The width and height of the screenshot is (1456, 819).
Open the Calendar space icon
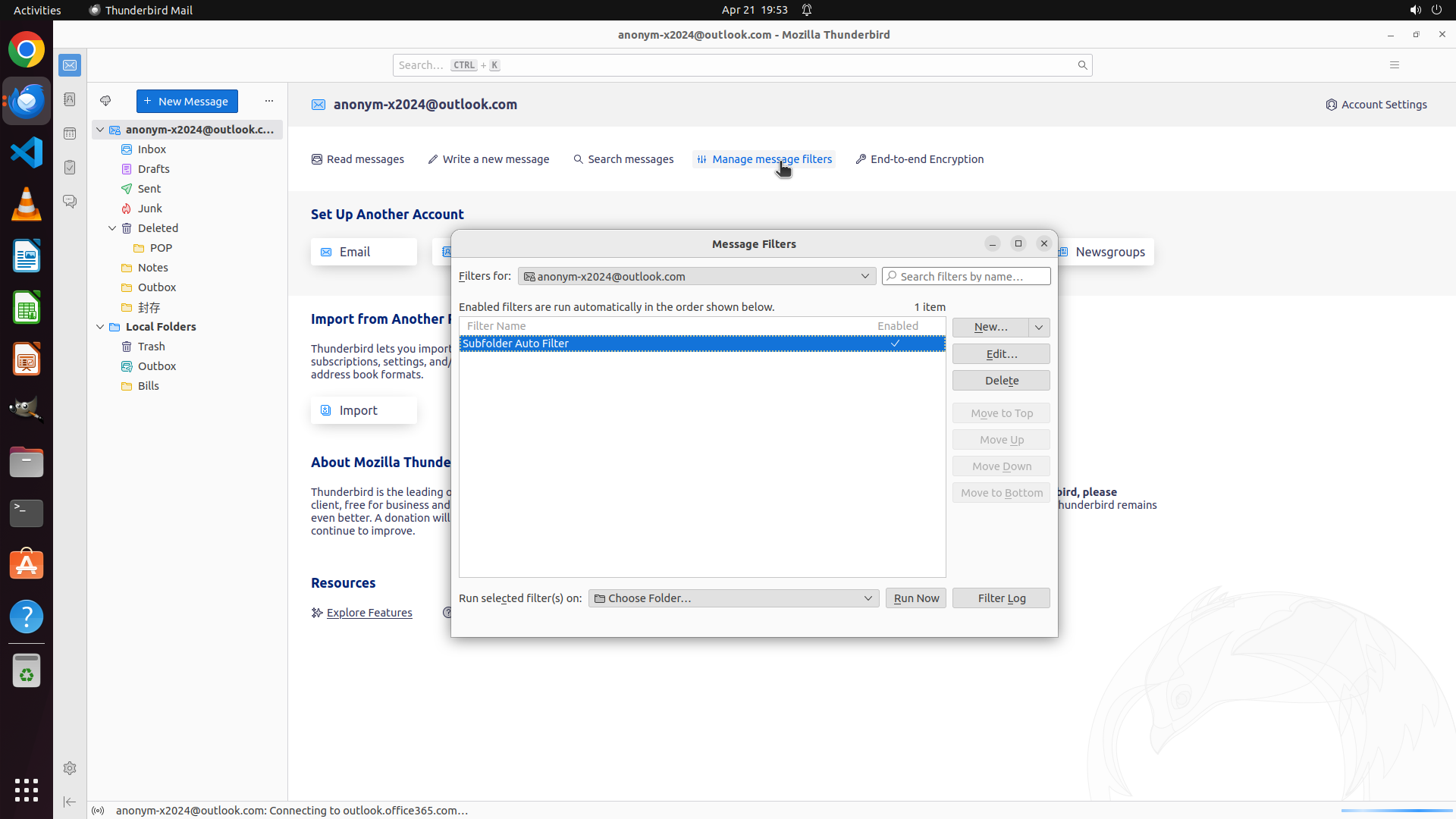[x=70, y=133]
